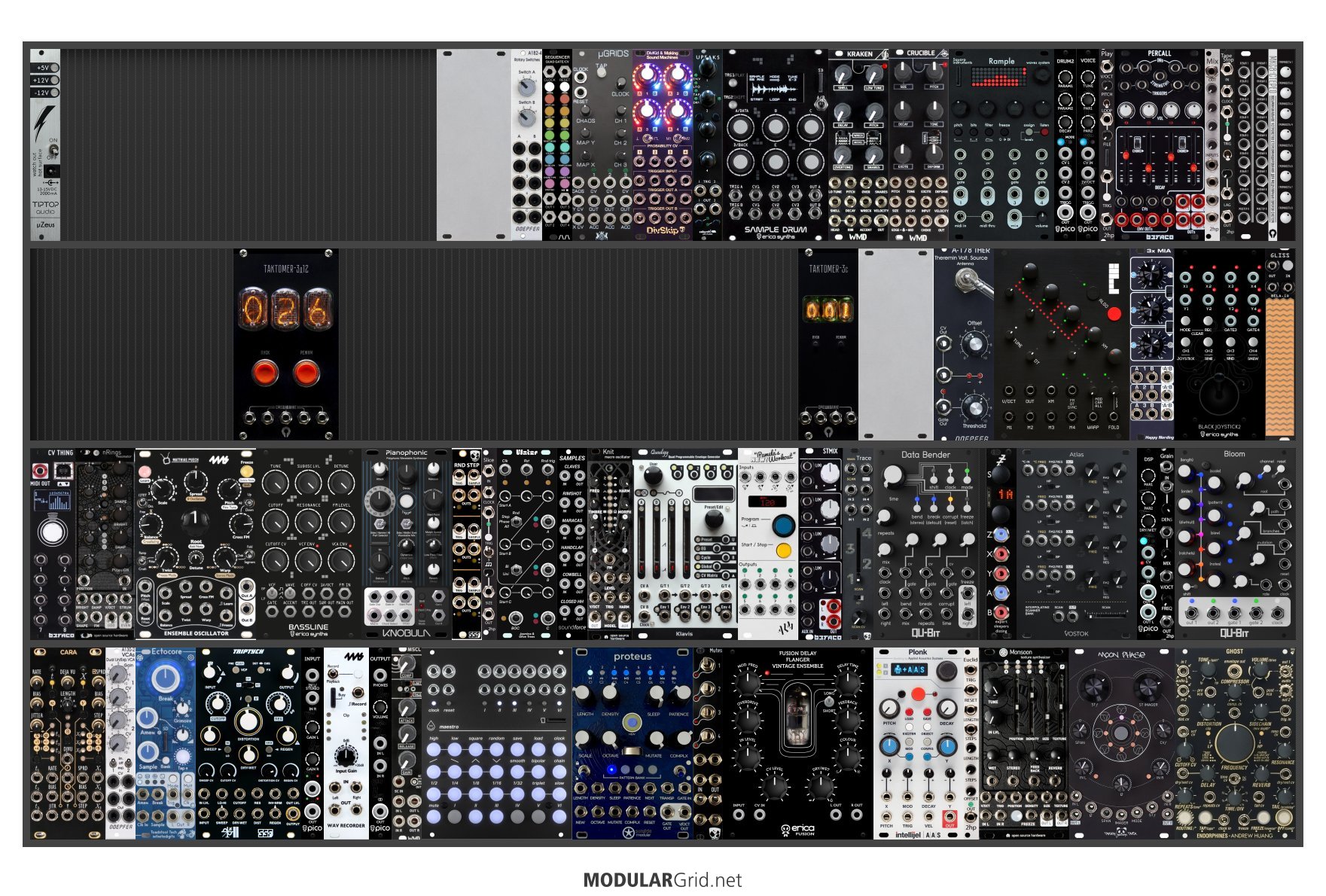Flip the WAVE switch on Bassline
1326x896 pixels.
point(291,593)
